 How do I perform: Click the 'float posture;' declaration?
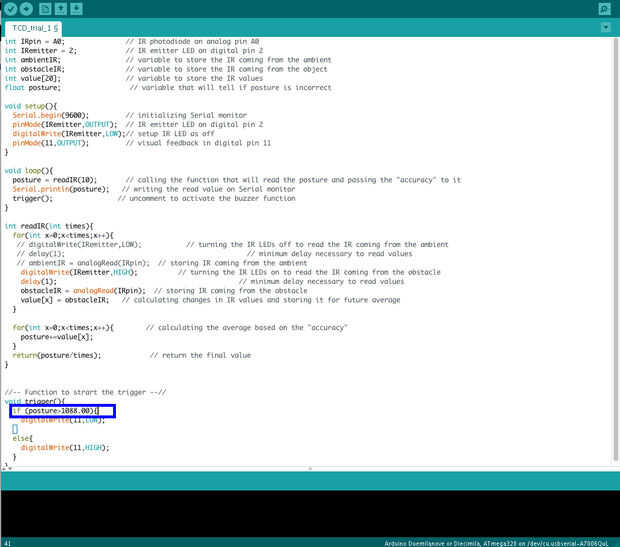(x=33, y=87)
